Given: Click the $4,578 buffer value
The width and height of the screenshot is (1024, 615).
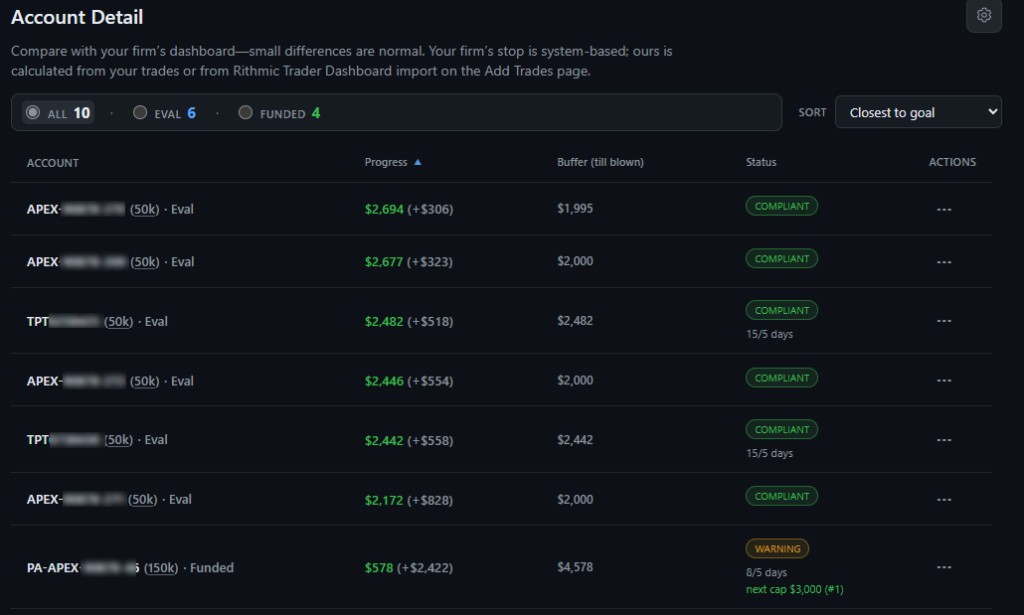Looking at the screenshot, I should pos(575,567).
